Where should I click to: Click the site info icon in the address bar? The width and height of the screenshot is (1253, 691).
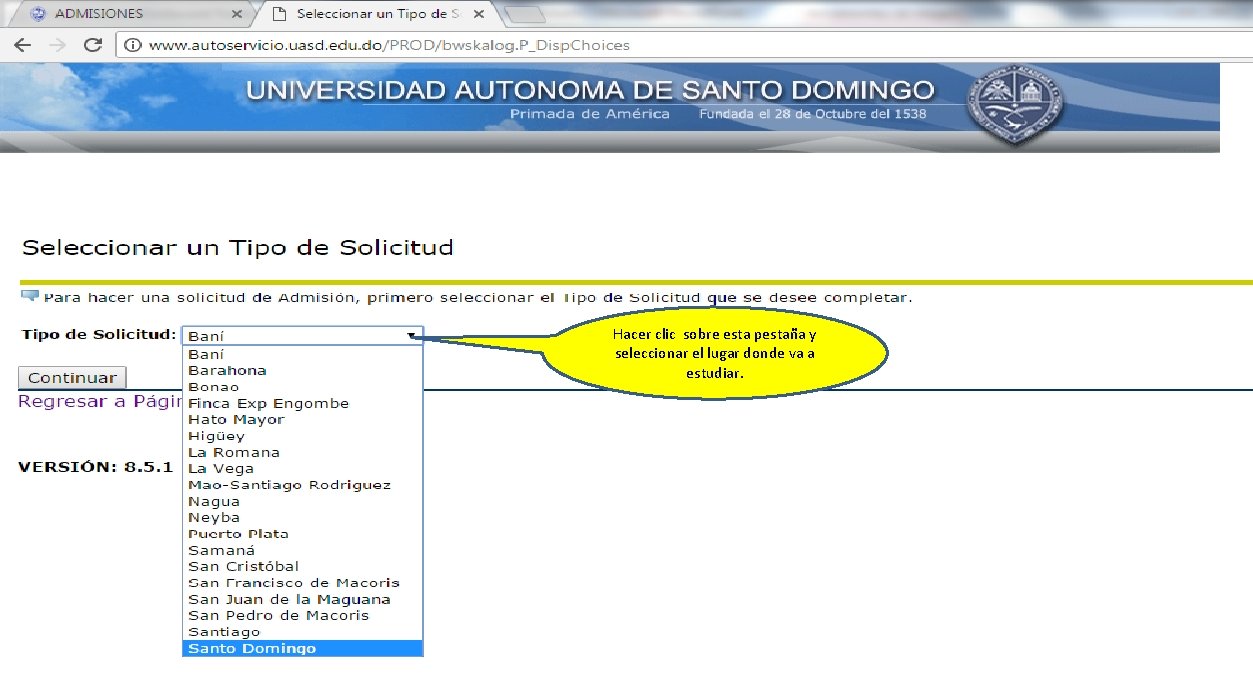click(x=133, y=45)
